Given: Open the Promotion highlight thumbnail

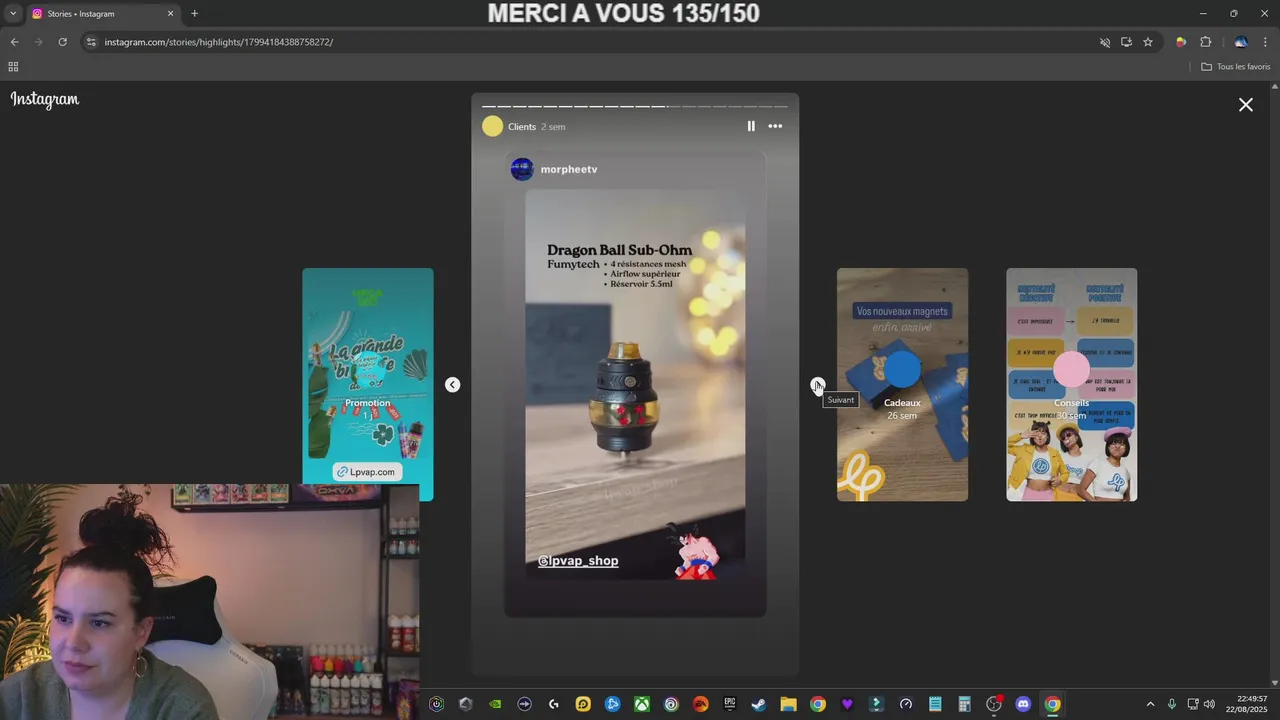Looking at the screenshot, I should 368,385.
